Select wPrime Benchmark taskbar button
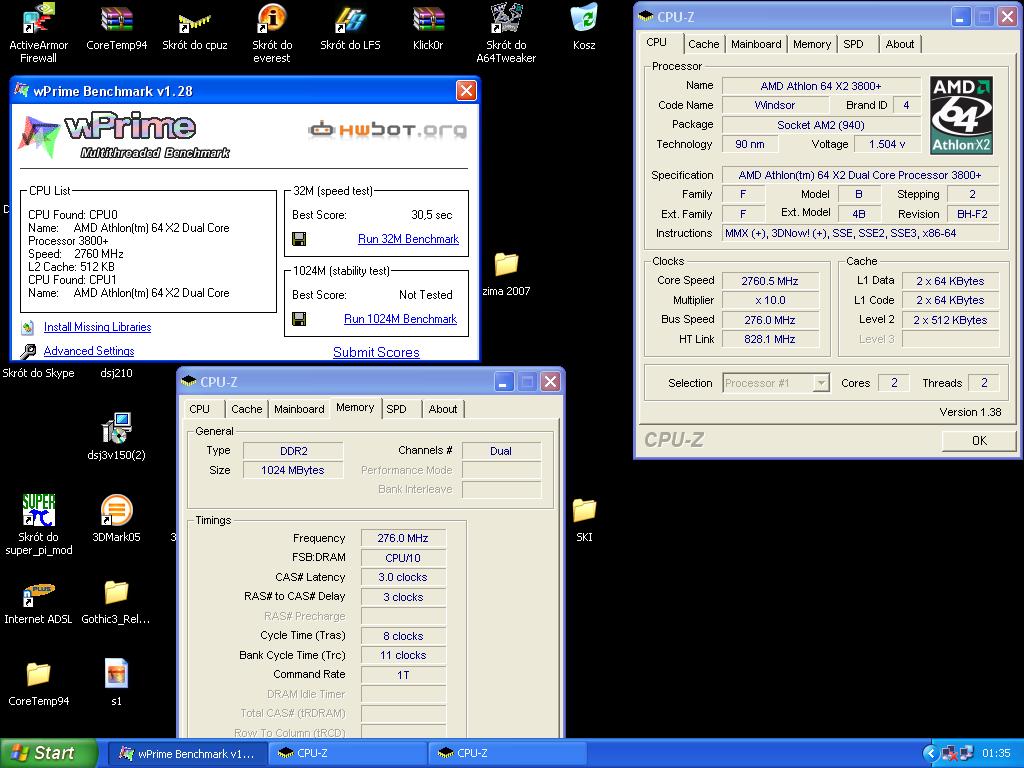The width and height of the screenshot is (1024, 768). (187, 753)
